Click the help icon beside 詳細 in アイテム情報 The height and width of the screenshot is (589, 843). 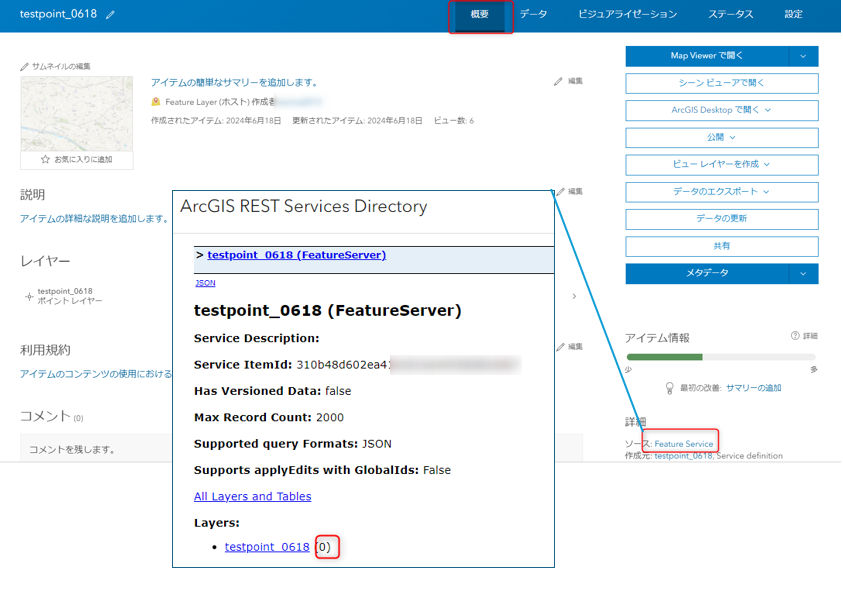(795, 336)
